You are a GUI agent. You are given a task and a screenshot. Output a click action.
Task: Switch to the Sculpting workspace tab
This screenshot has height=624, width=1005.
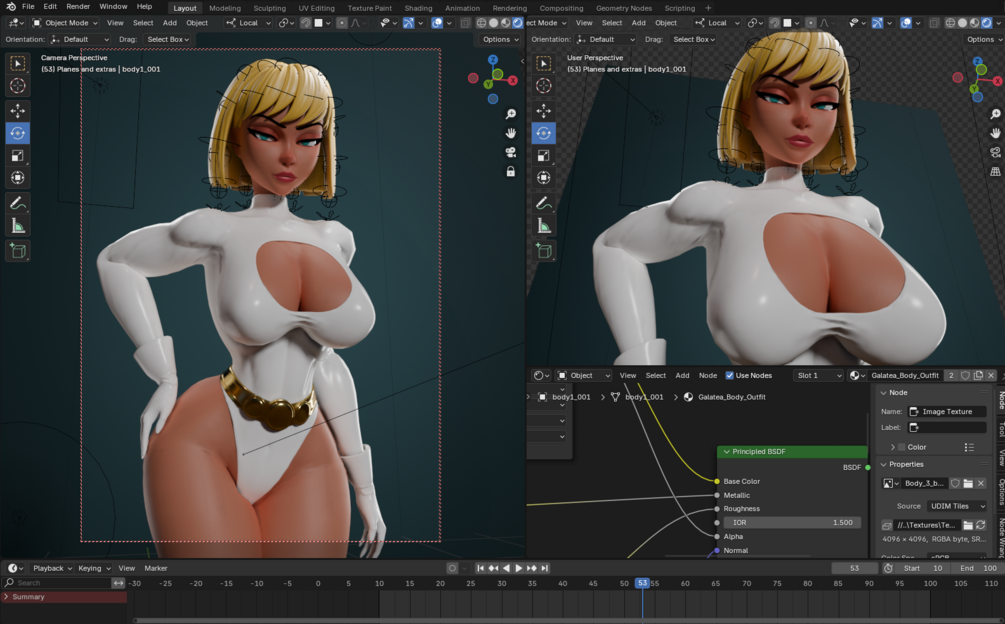click(x=270, y=8)
